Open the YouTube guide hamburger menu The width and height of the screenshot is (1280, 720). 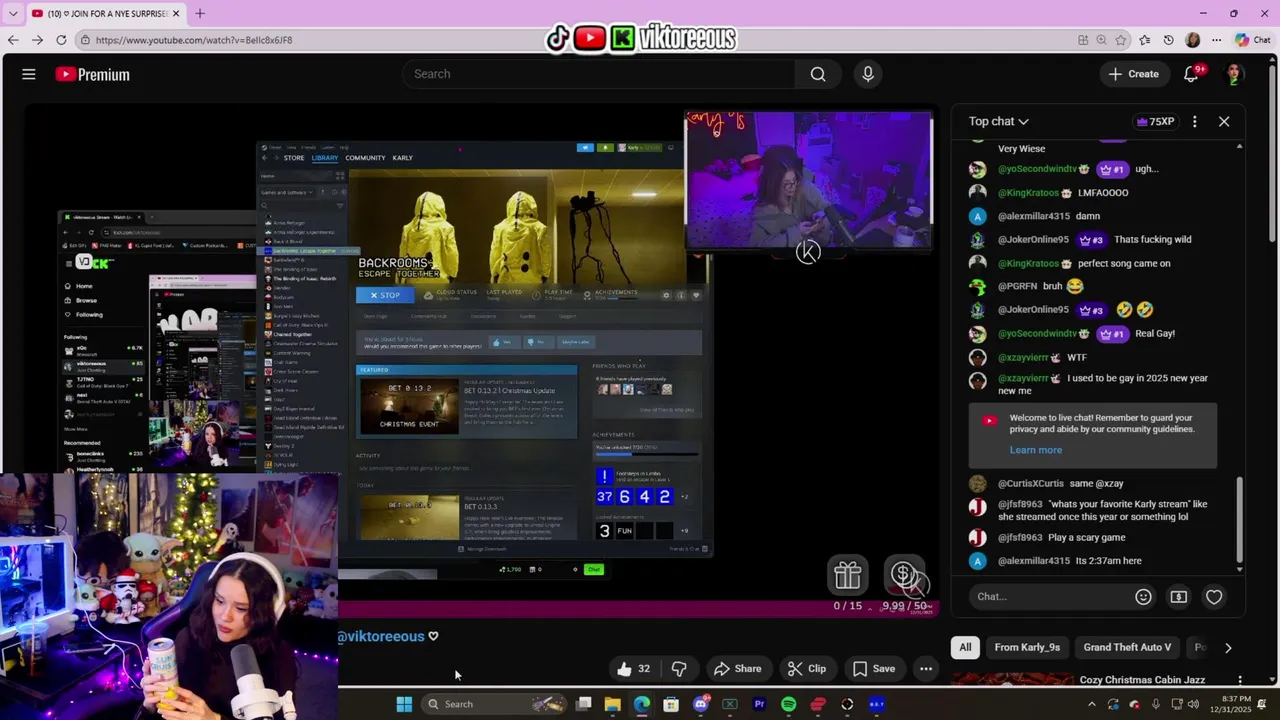pyautogui.click(x=29, y=74)
